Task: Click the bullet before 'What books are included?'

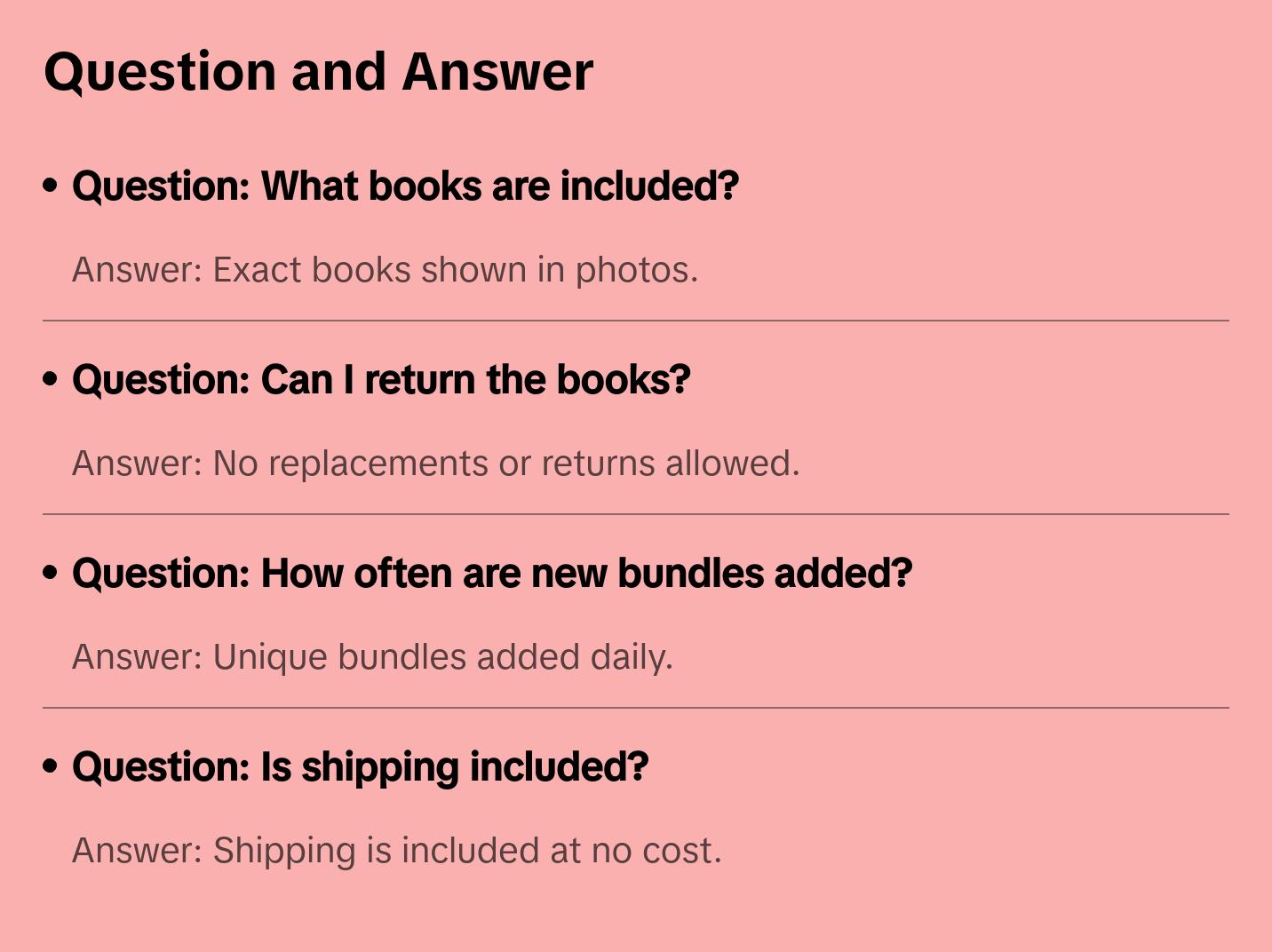Action: (51, 186)
